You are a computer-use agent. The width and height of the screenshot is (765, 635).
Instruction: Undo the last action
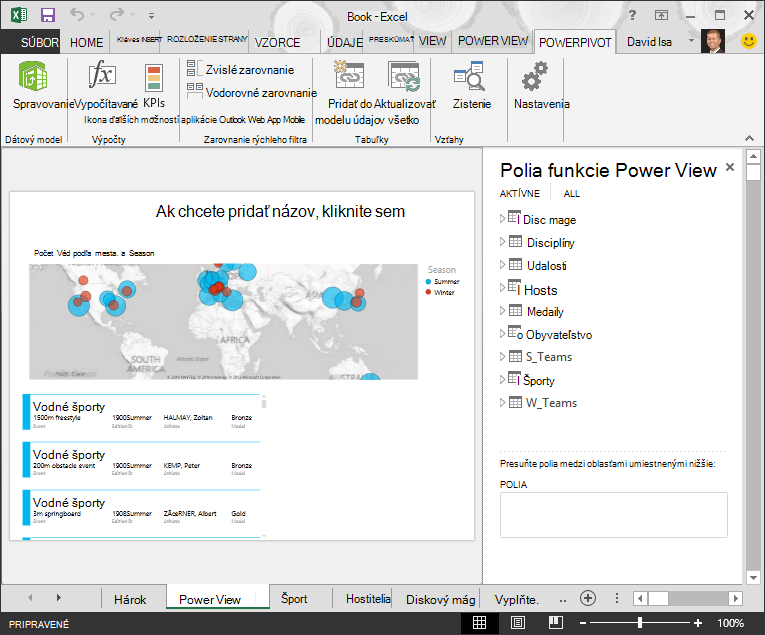[77, 14]
